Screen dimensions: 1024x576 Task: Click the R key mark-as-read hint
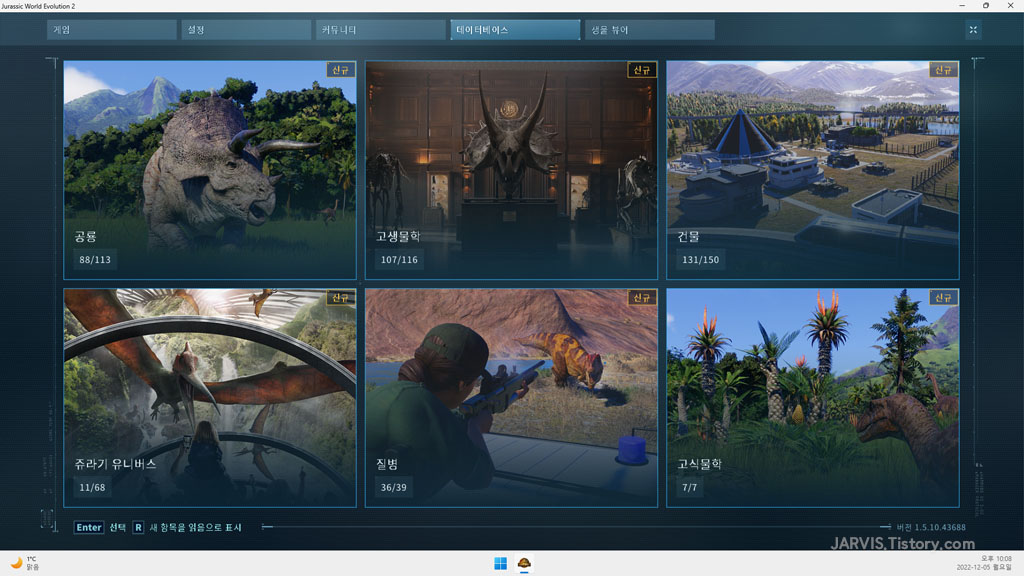(187, 527)
